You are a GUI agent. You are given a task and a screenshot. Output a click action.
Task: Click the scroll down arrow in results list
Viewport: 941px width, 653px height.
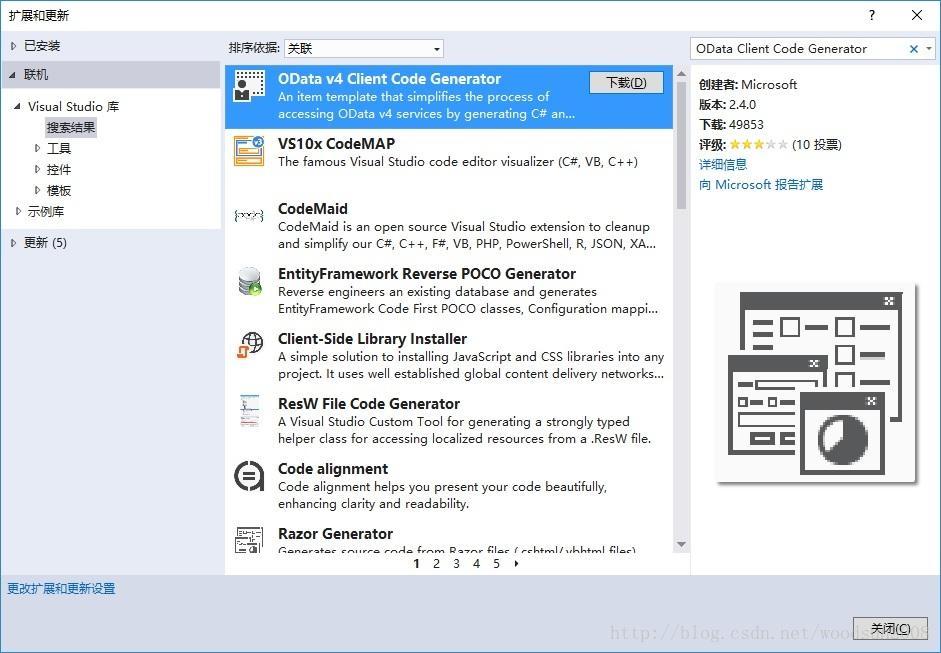[681, 544]
